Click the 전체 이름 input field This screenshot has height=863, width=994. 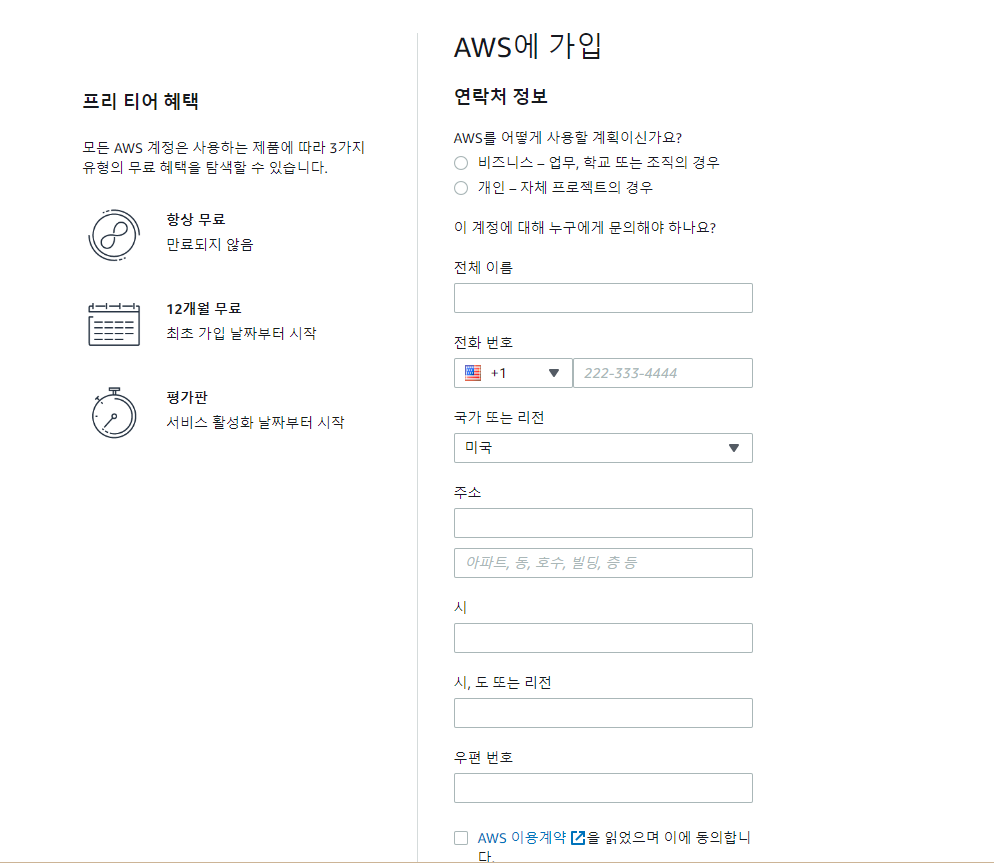603,298
